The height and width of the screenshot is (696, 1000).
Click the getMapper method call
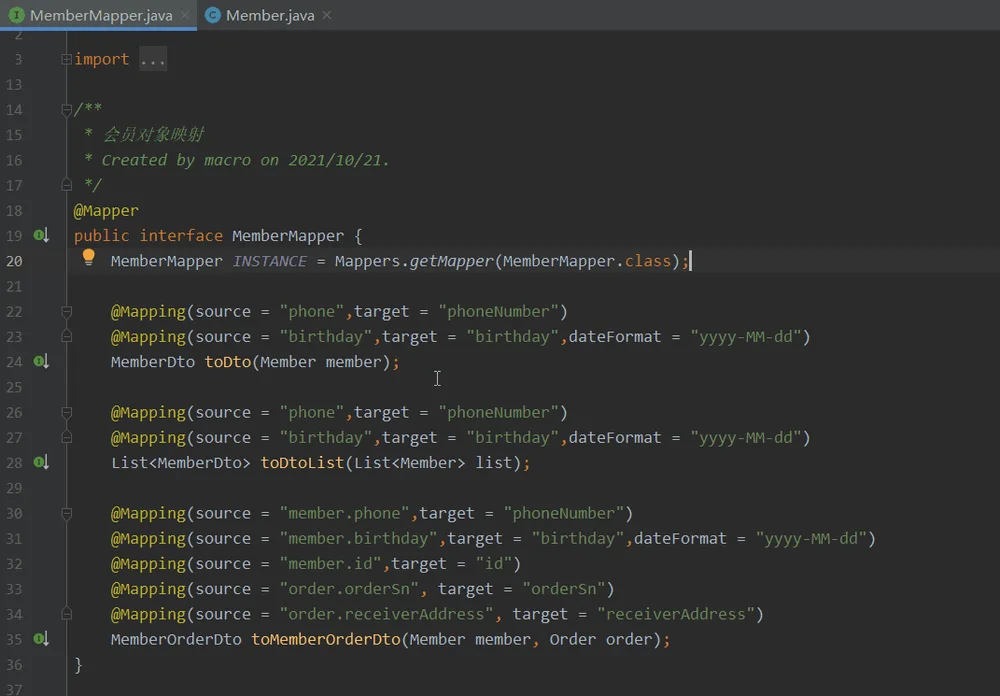click(x=452, y=261)
